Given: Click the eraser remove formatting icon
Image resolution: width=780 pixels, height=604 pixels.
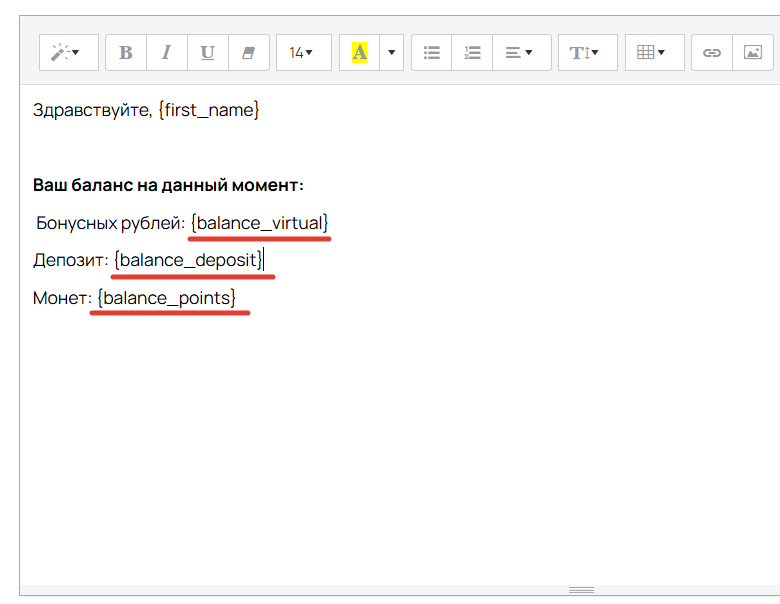Looking at the screenshot, I should [x=249, y=53].
